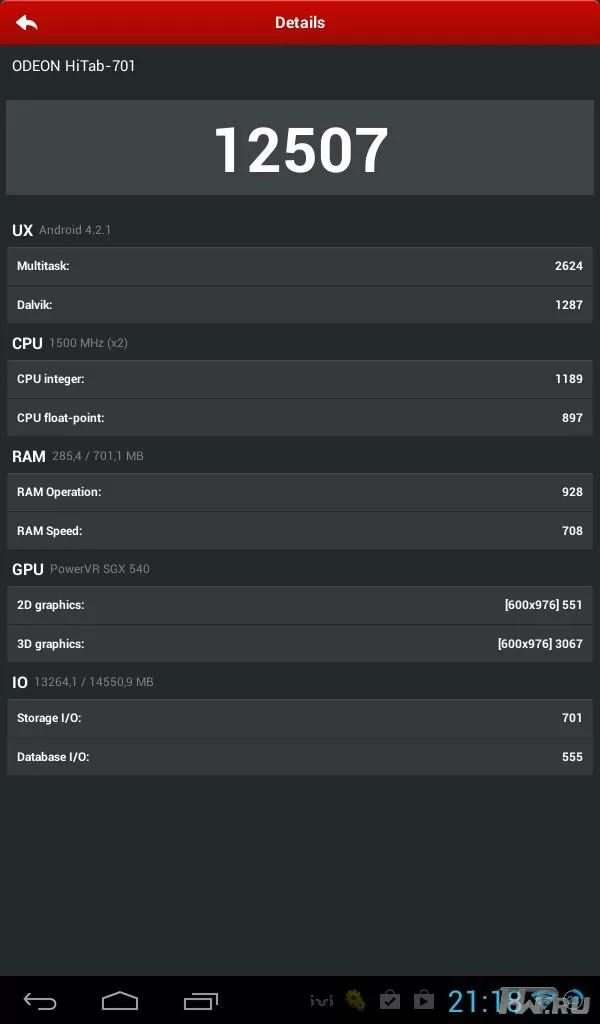600x1024 pixels.
Task: Tap the 2D graphics result row
Action: click(x=300, y=605)
